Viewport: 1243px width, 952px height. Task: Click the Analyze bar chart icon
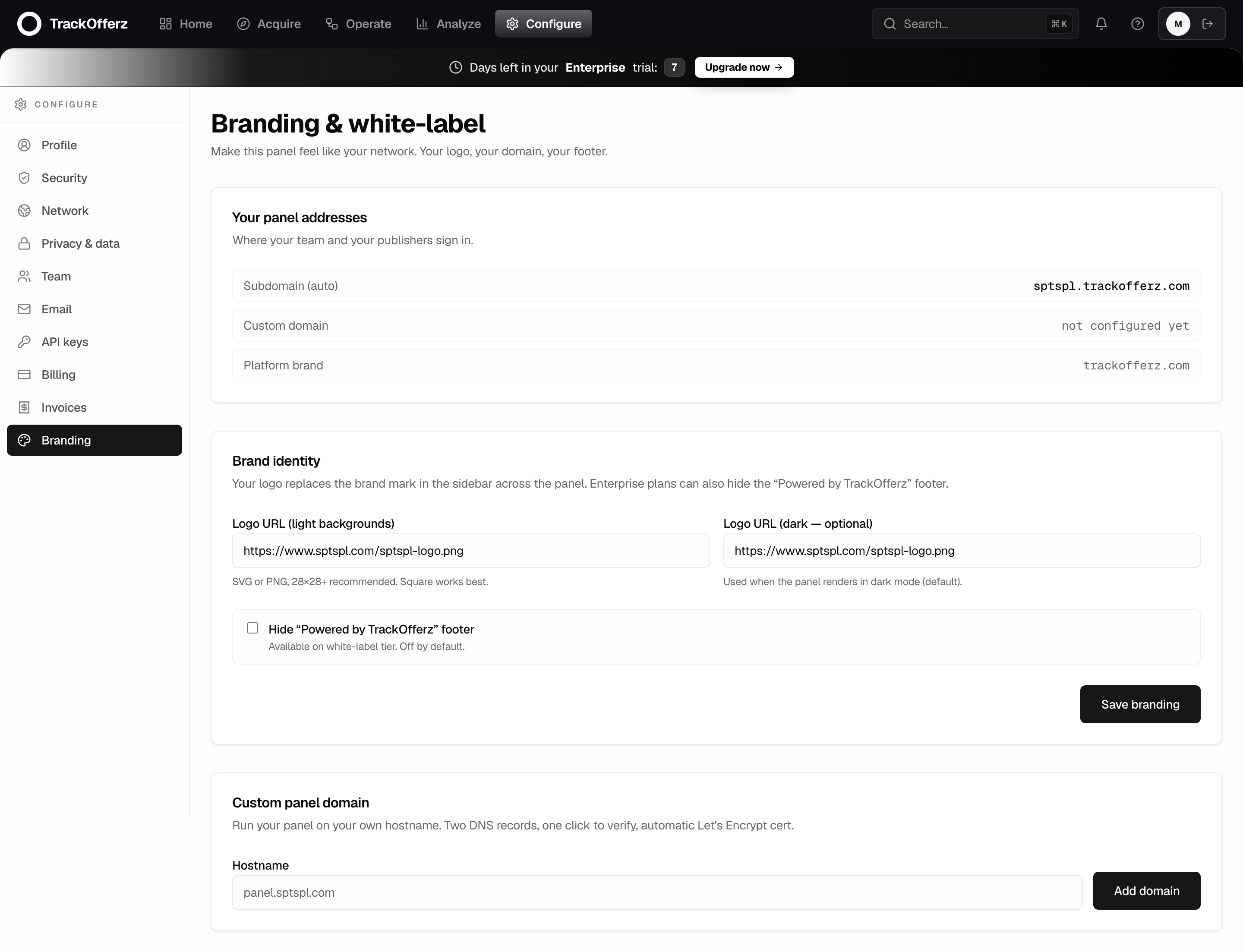[422, 24]
